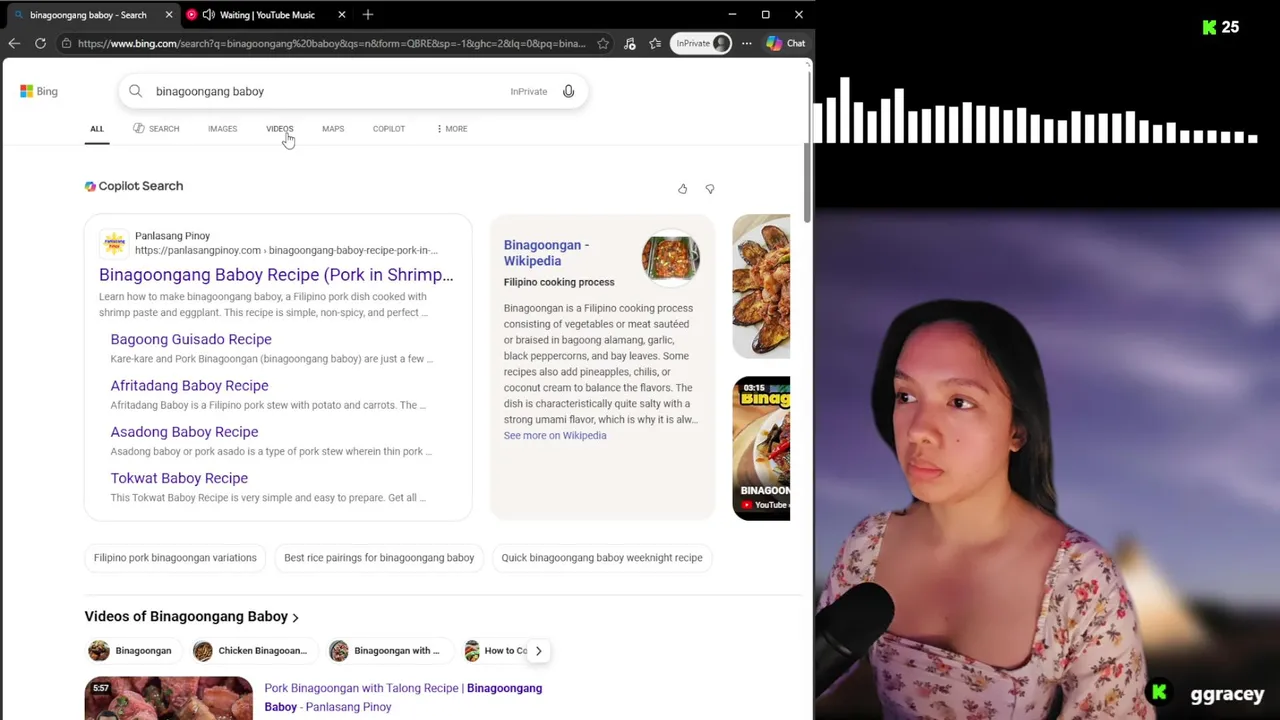Image resolution: width=1280 pixels, height=720 pixels.
Task: Give Copilot Search a thumbs up
Action: click(683, 189)
